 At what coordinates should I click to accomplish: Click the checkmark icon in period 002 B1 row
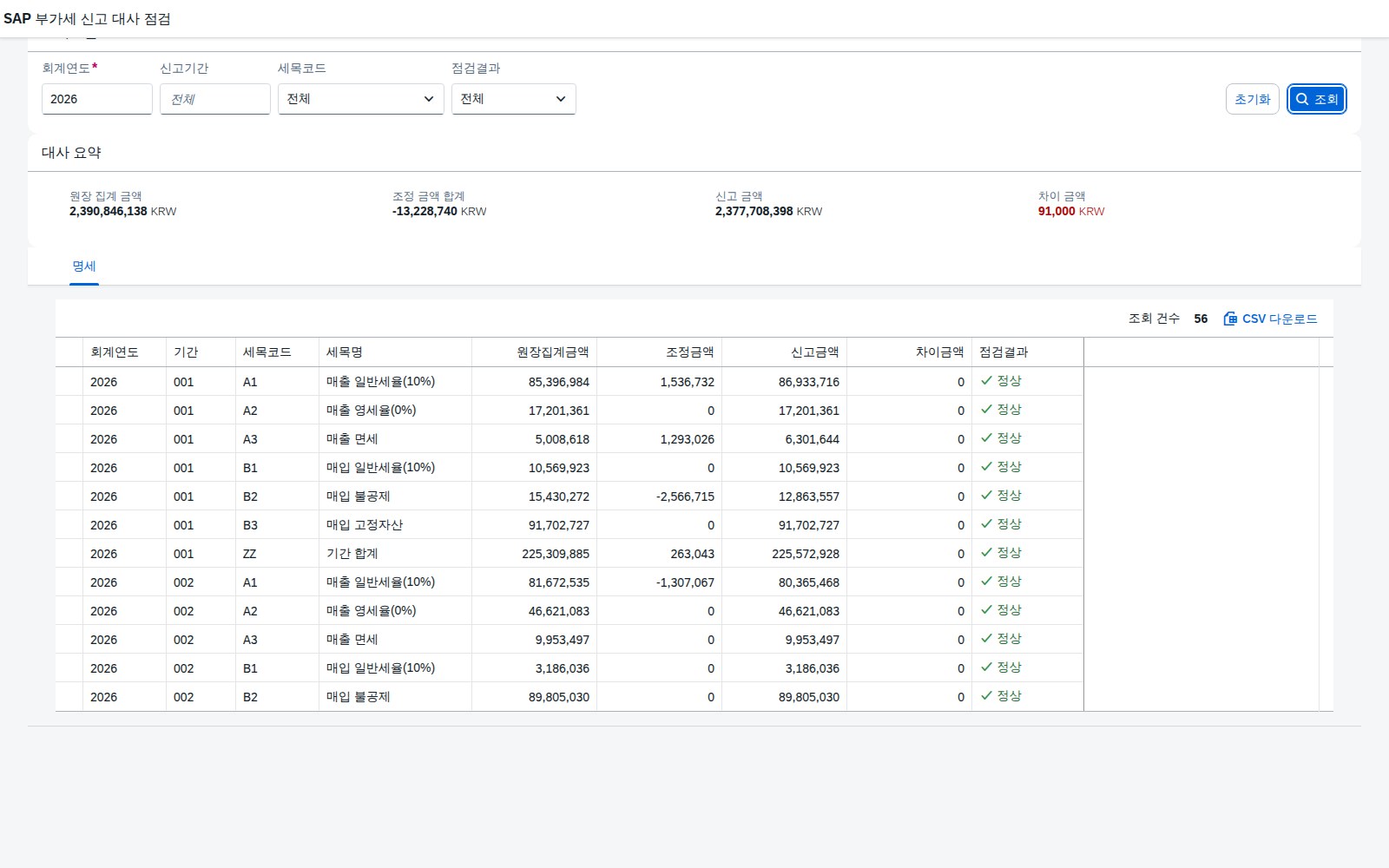click(986, 667)
